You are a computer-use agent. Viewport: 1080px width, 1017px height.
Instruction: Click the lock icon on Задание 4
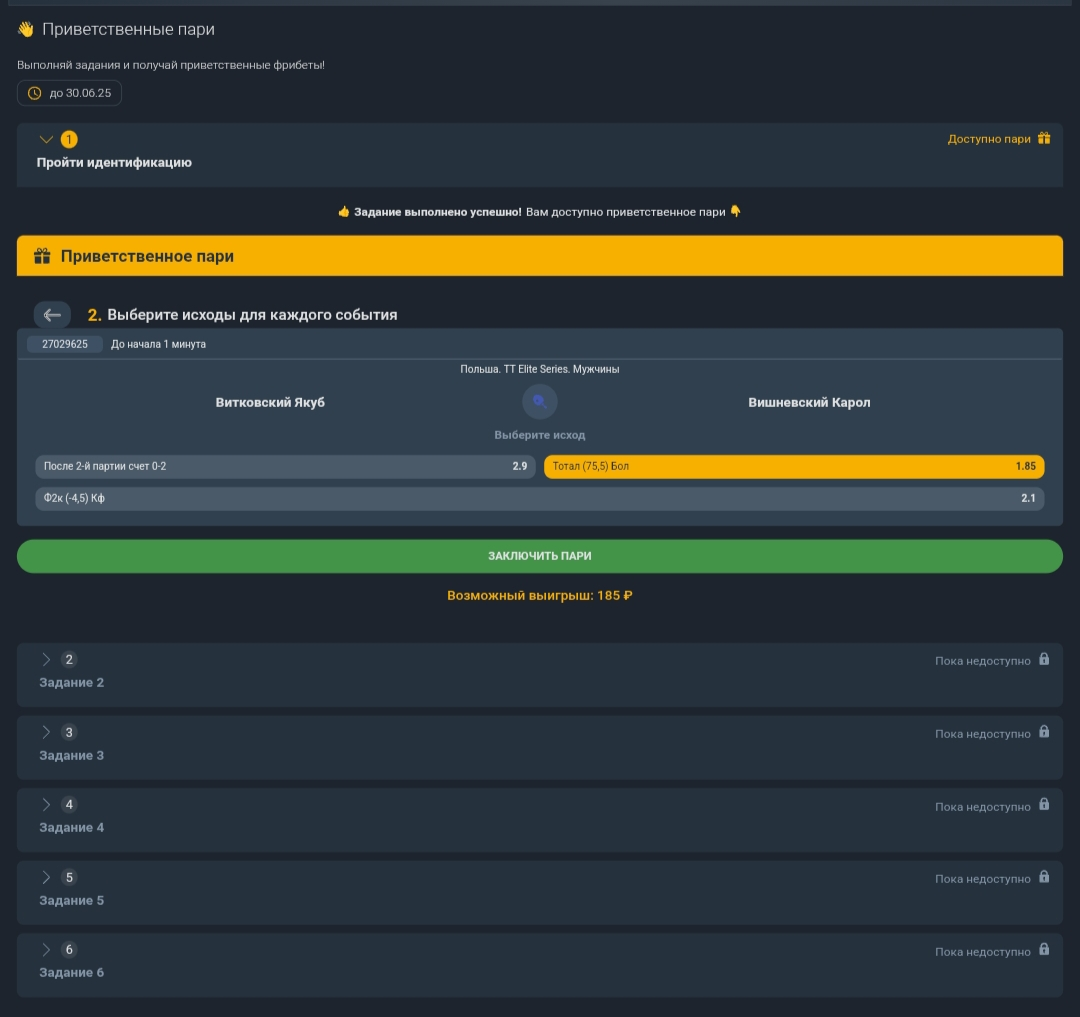(x=1044, y=805)
